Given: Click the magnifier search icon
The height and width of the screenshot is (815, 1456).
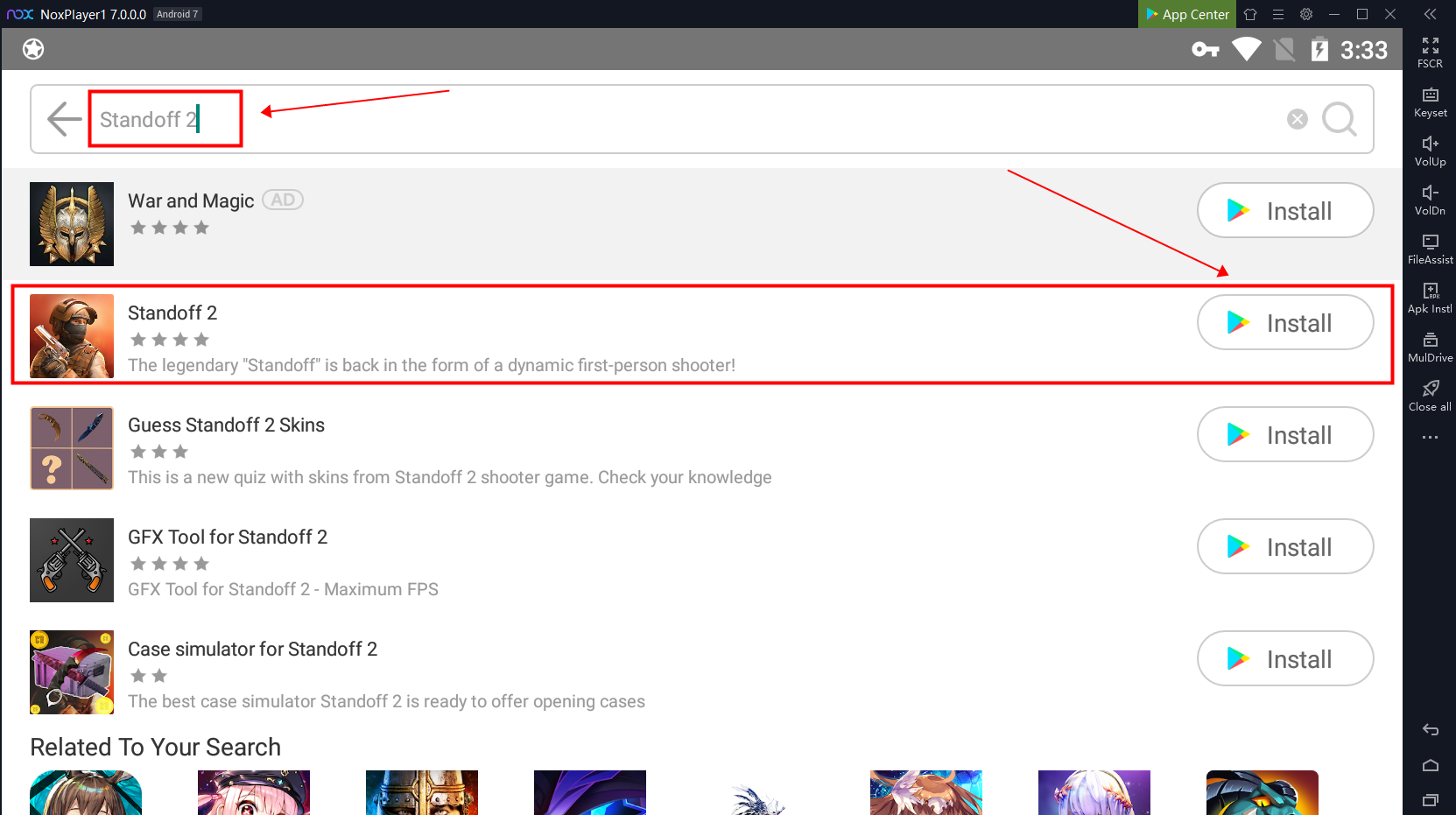Looking at the screenshot, I should 1339,119.
